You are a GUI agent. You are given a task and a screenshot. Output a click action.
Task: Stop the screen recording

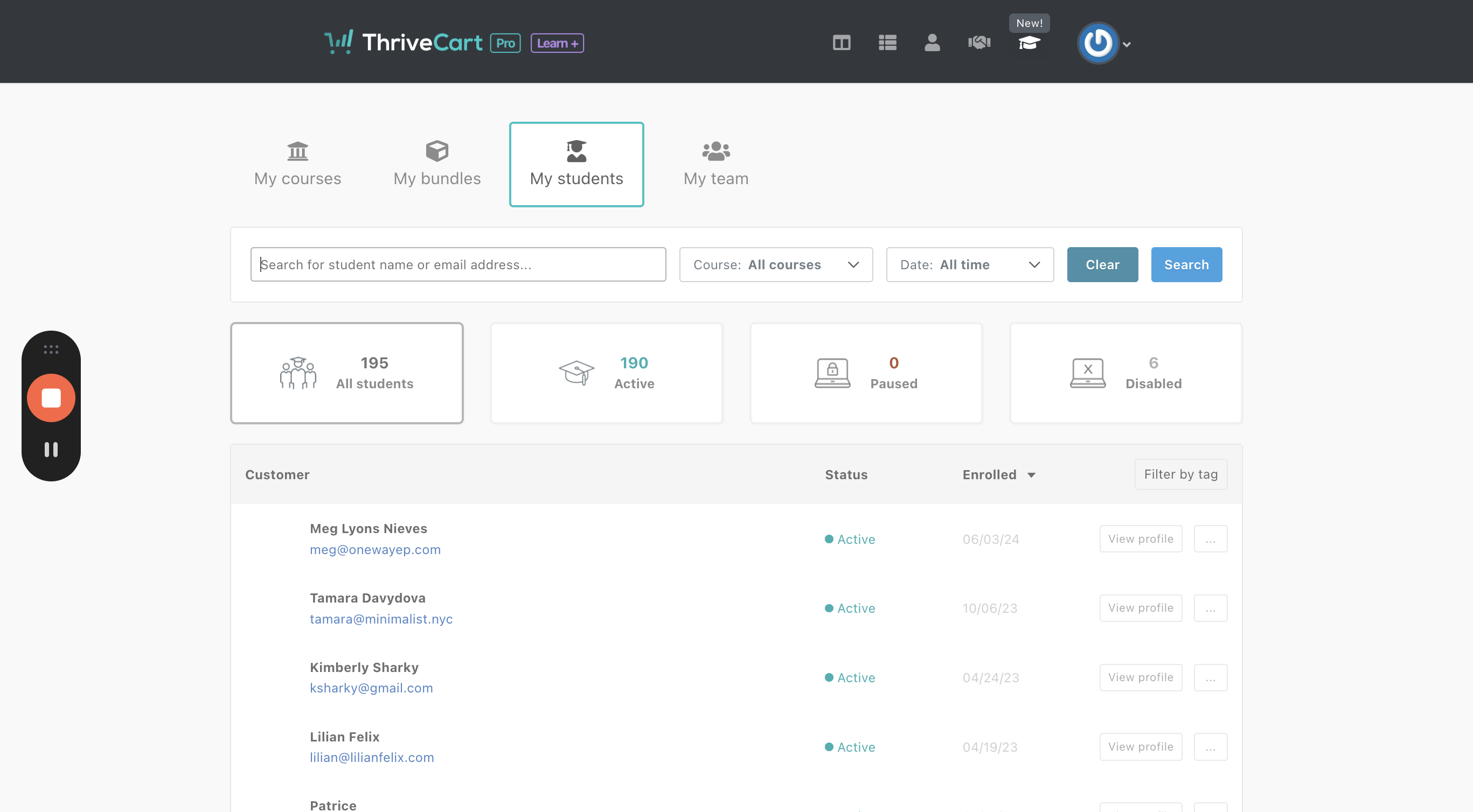pos(51,398)
